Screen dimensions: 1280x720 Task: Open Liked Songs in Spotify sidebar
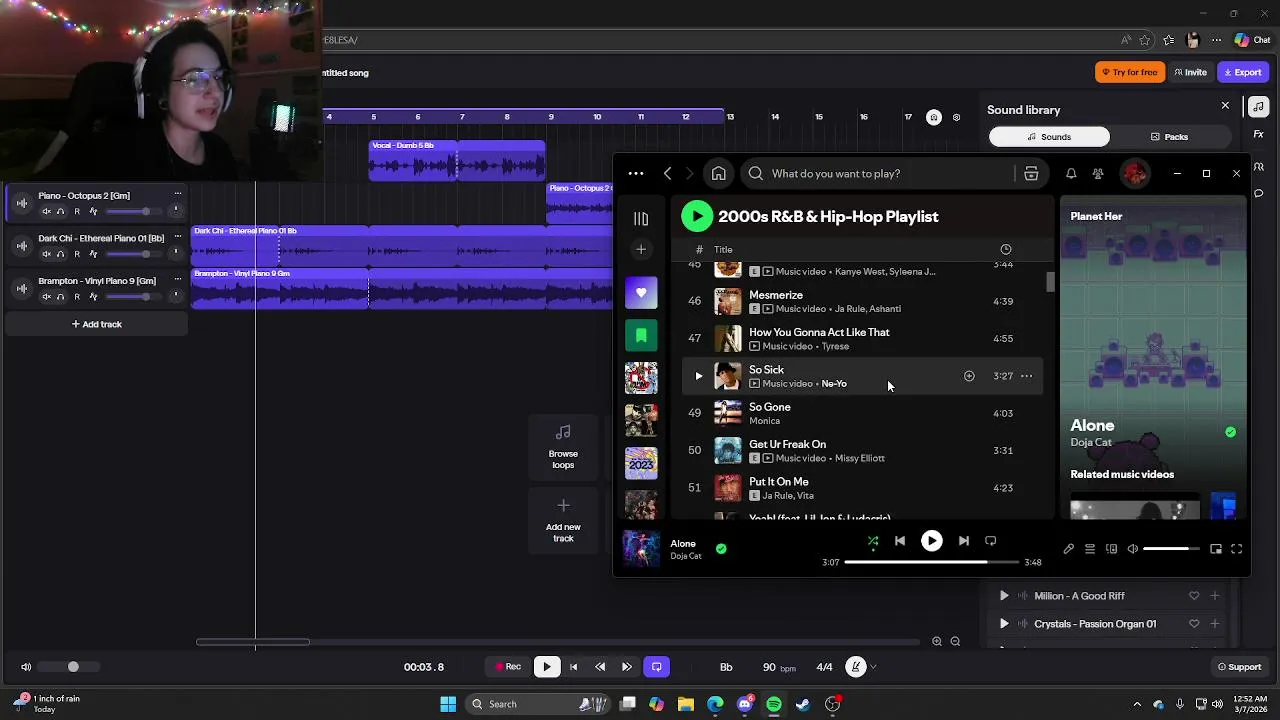point(641,293)
